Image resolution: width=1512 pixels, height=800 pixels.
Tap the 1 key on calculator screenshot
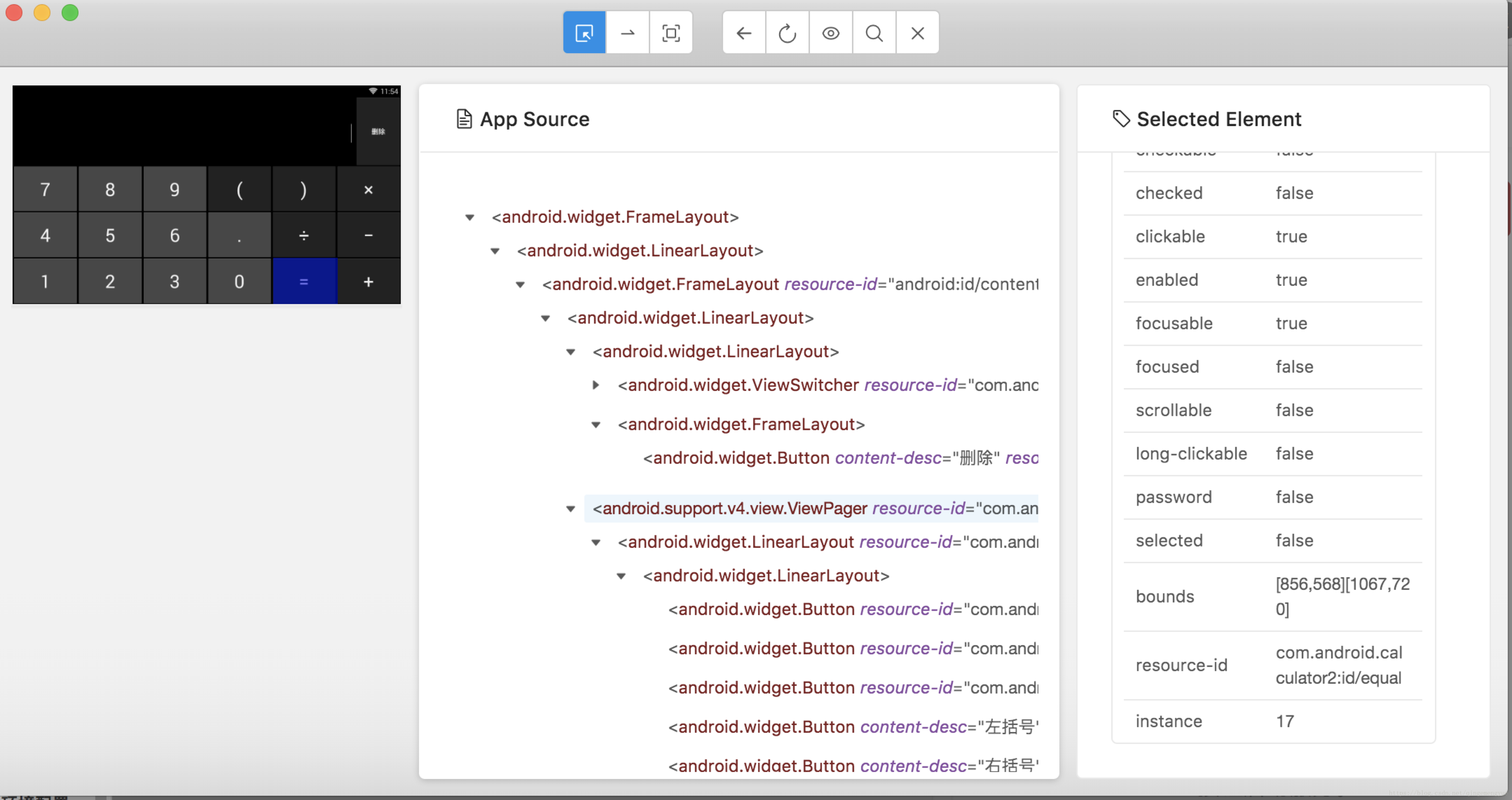pos(45,281)
